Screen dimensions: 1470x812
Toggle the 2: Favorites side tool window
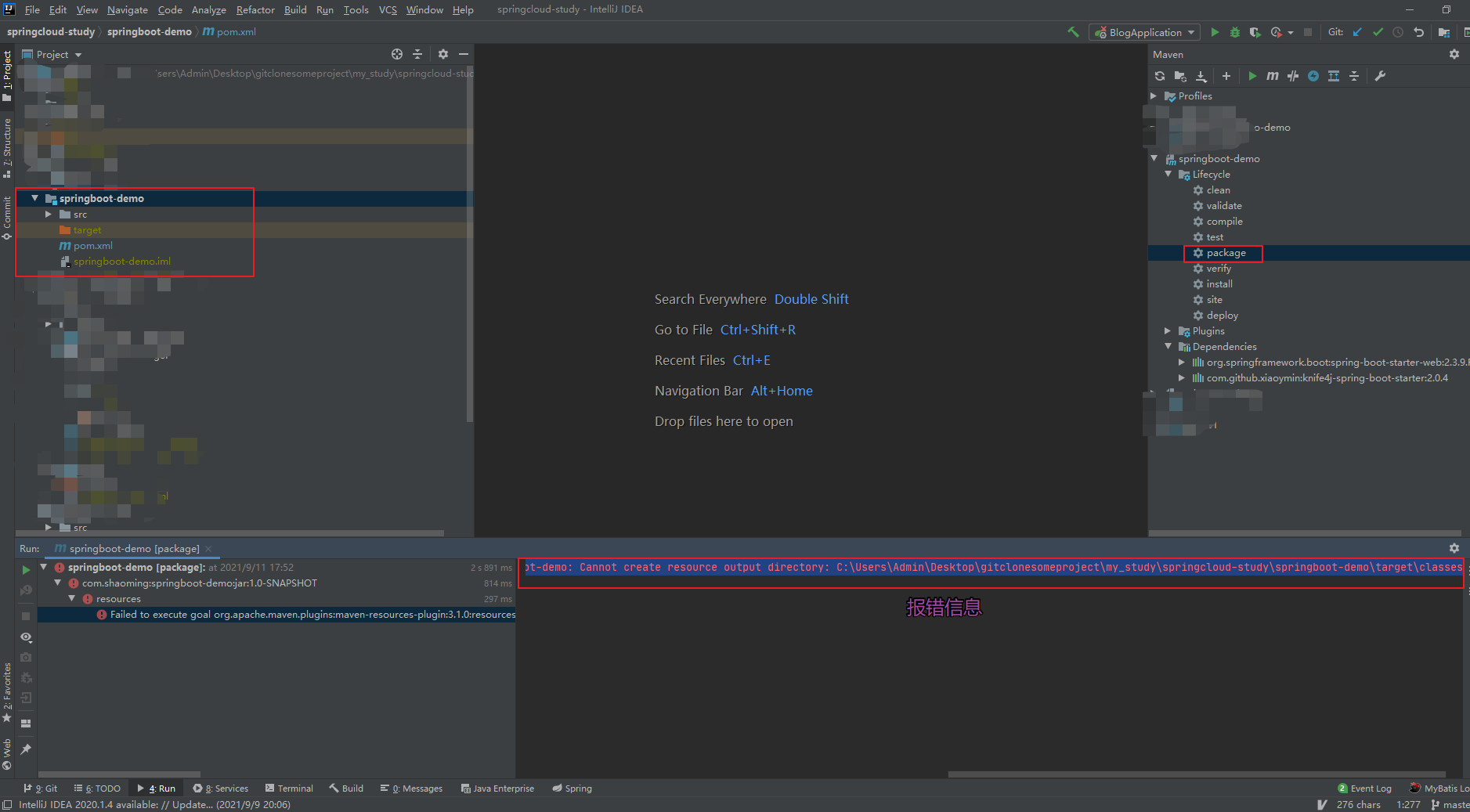(x=7, y=692)
